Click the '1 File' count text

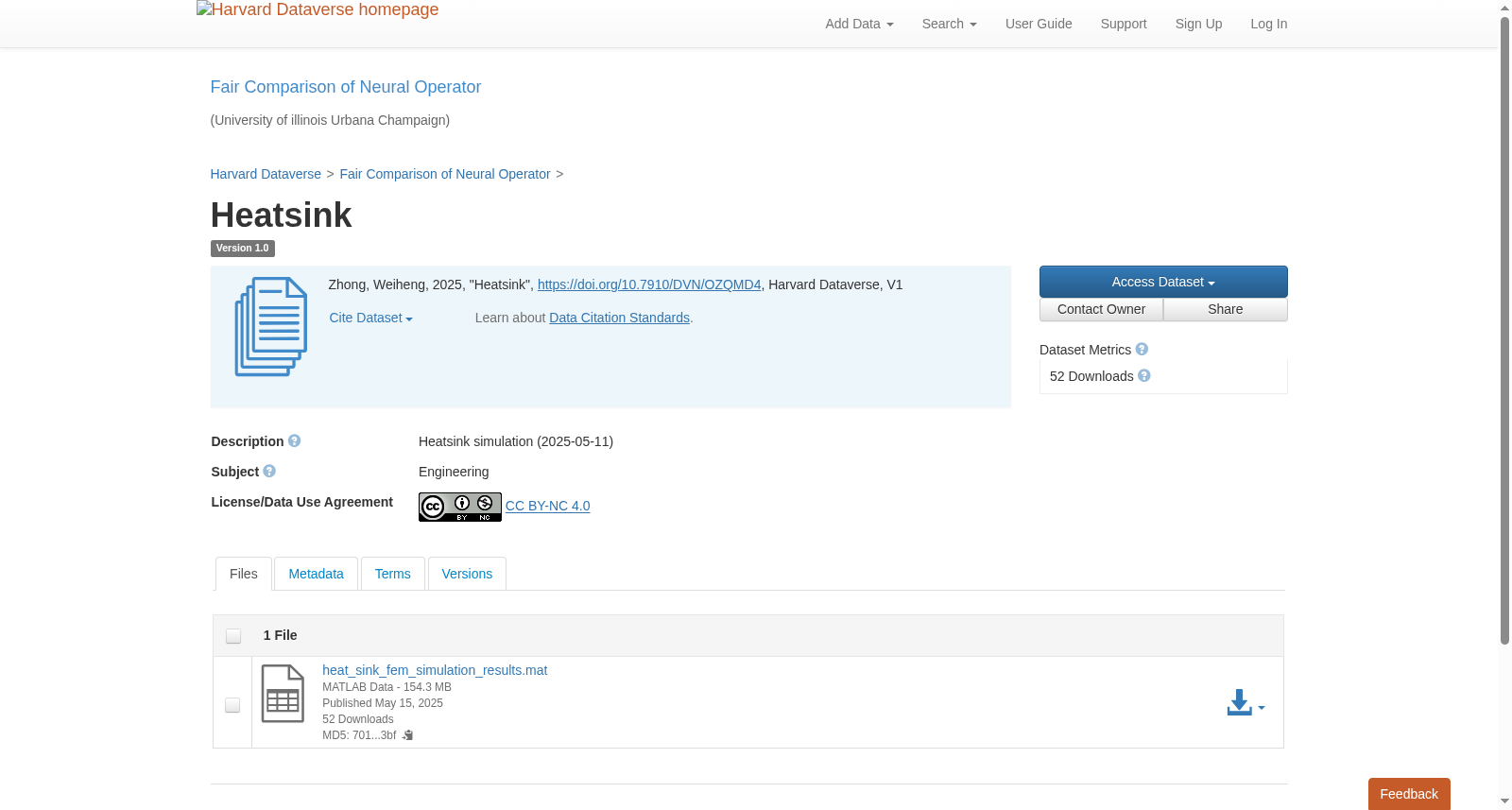click(x=280, y=635)
